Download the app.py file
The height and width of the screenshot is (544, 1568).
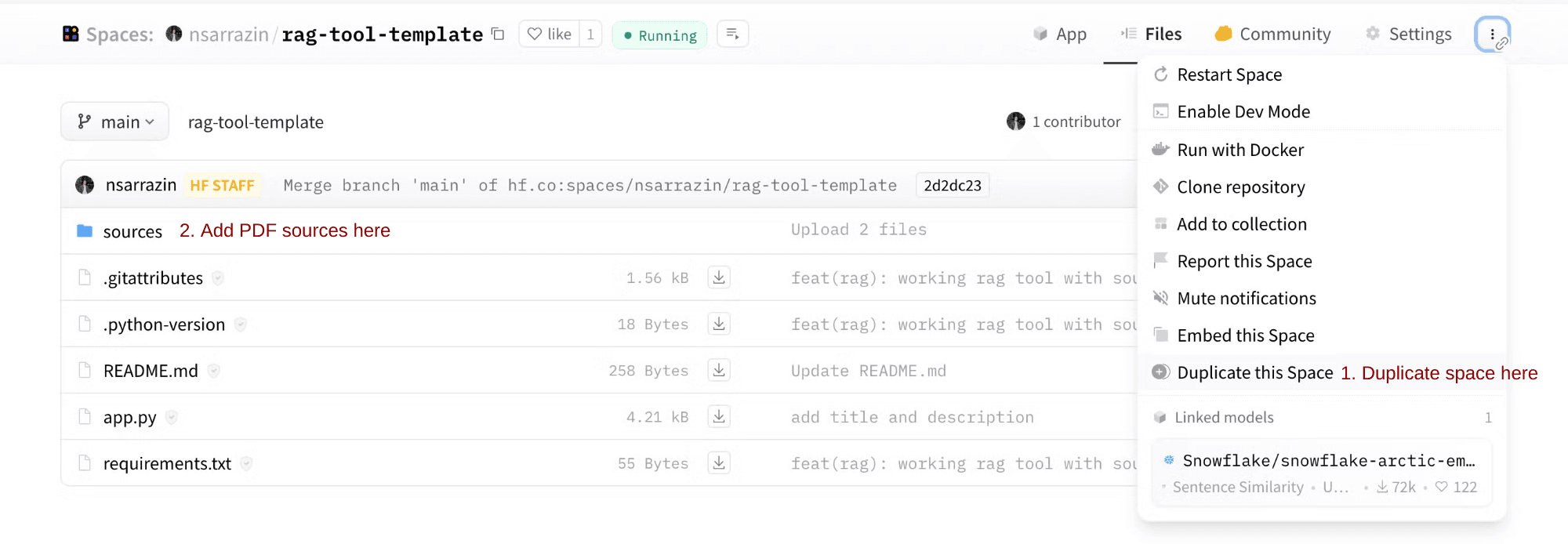[719, 415]
